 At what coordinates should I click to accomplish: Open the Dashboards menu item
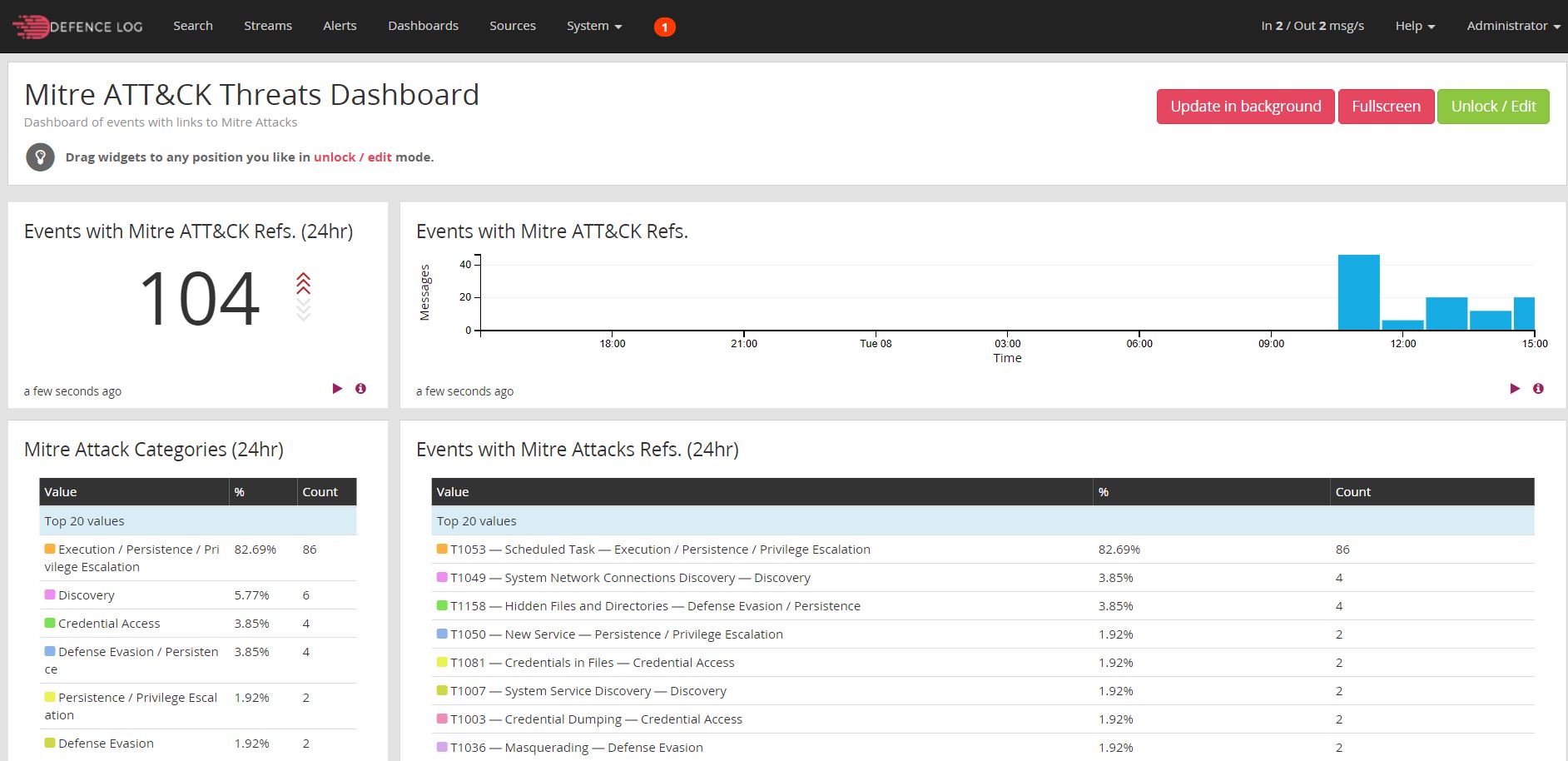click(423, 26)
